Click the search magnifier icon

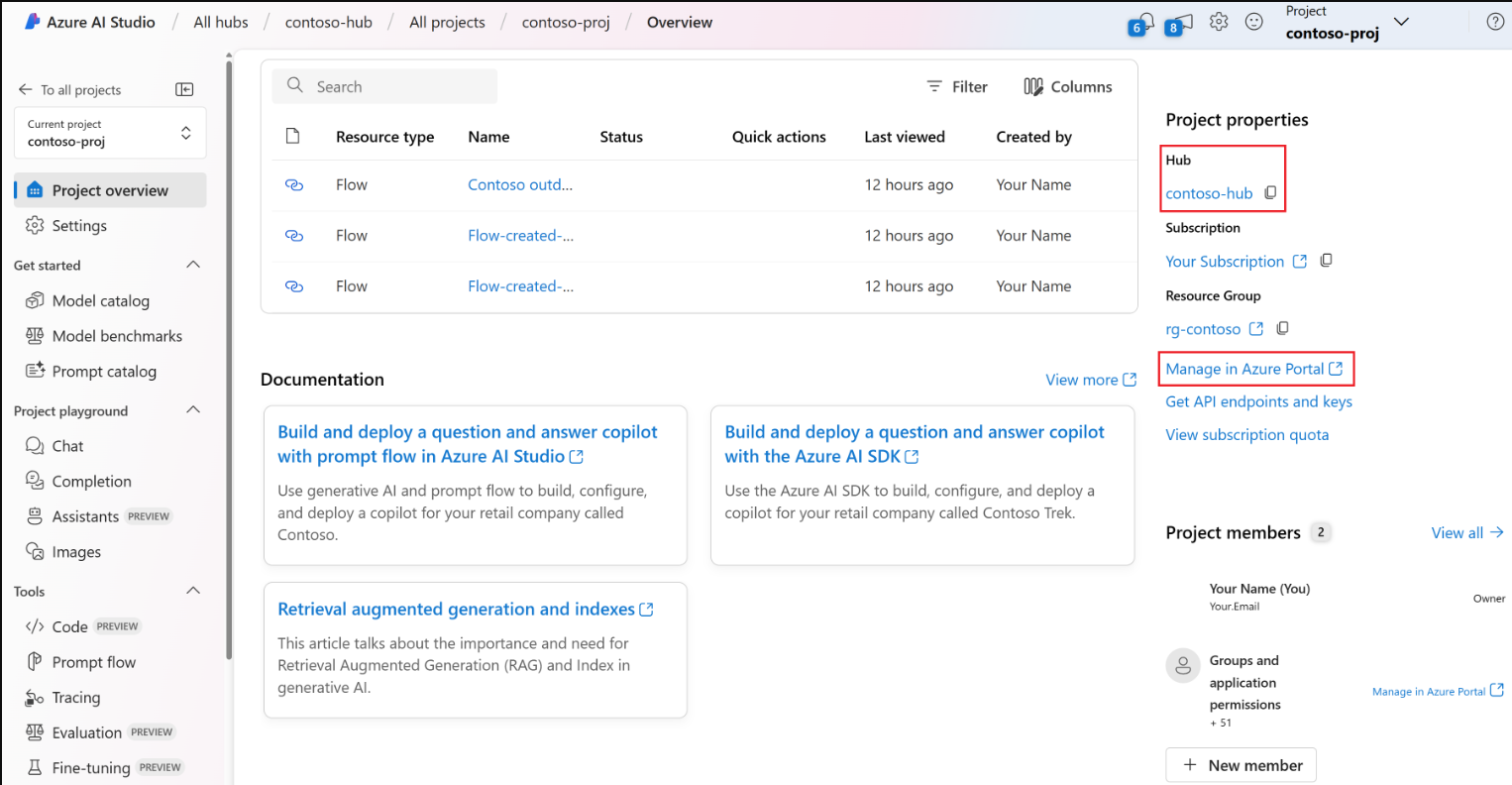pos(294,85)
